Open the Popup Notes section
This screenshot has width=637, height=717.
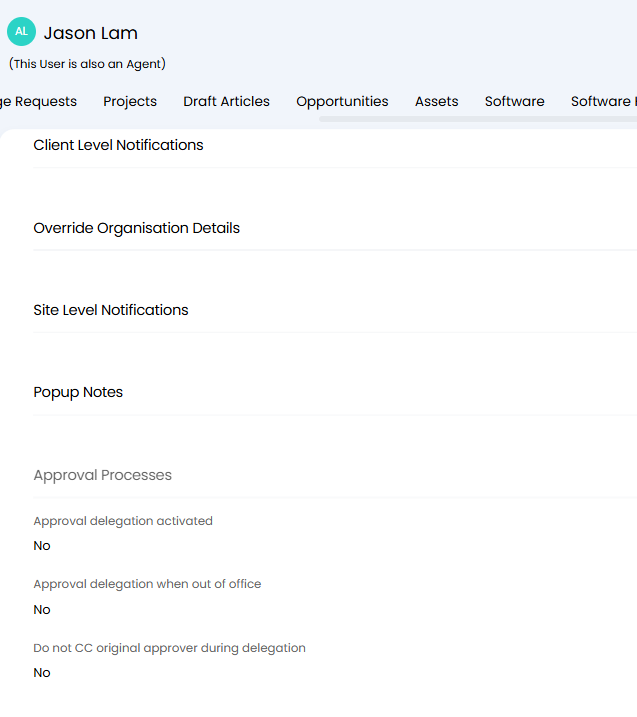click(78, 392)
